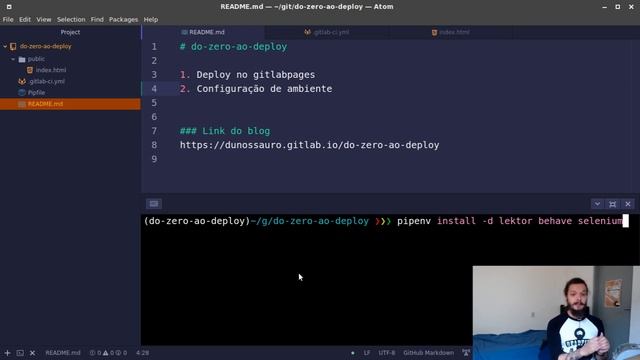The image size is (640, 360).
Task: Click the HTML5 icon beside index.html in tree
Action: [30, 70]
